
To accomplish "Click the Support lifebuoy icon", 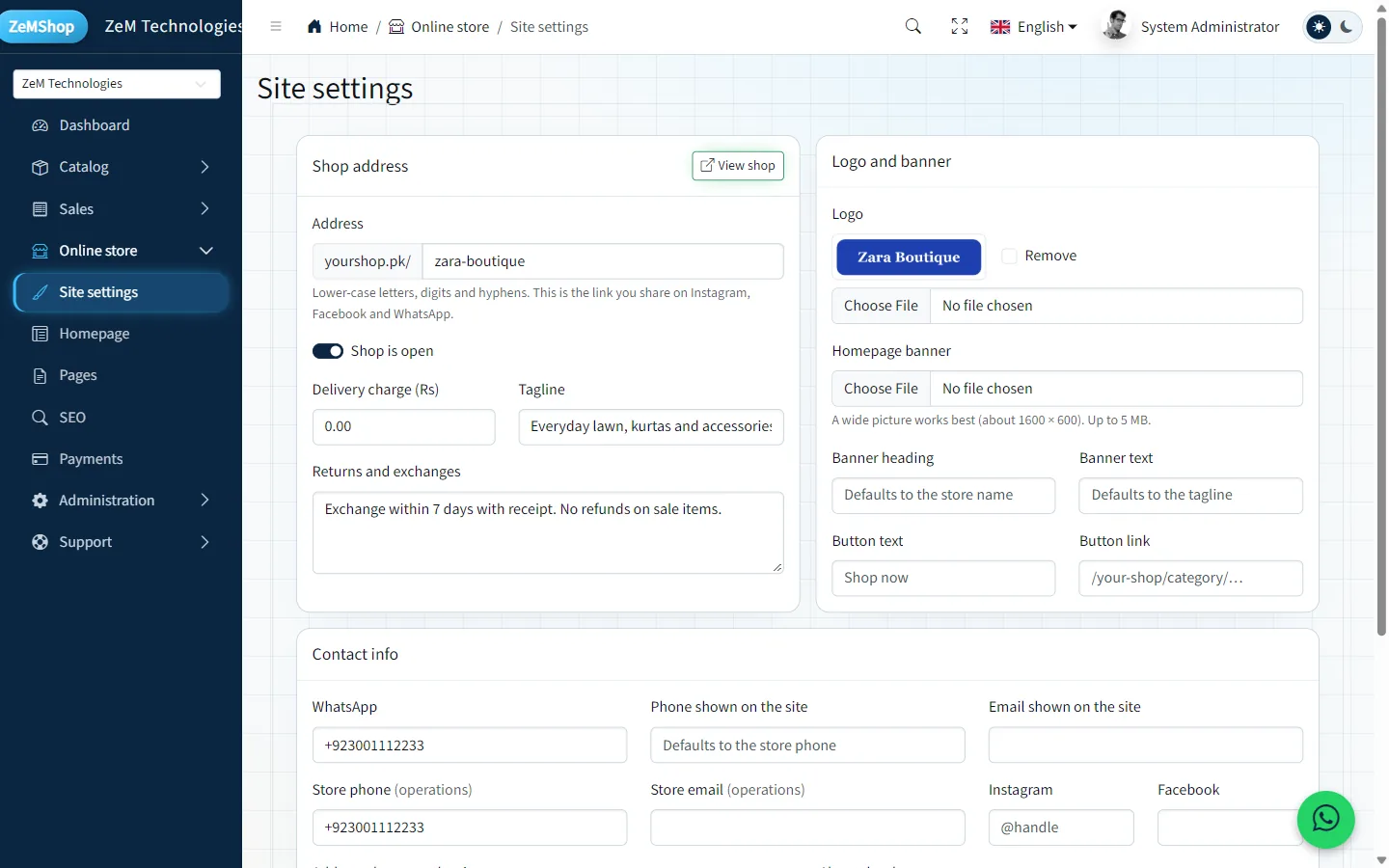I will point(40,542).
